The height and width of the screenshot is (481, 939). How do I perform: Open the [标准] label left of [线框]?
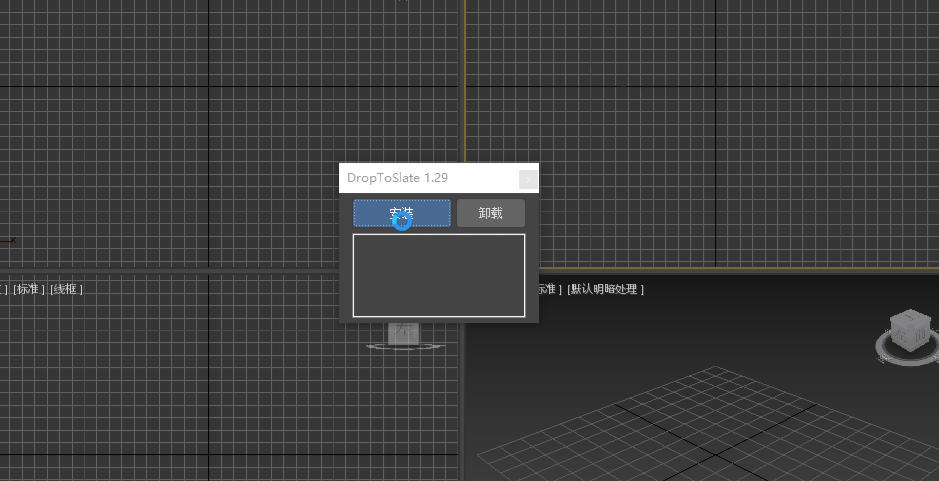point(29,289)
